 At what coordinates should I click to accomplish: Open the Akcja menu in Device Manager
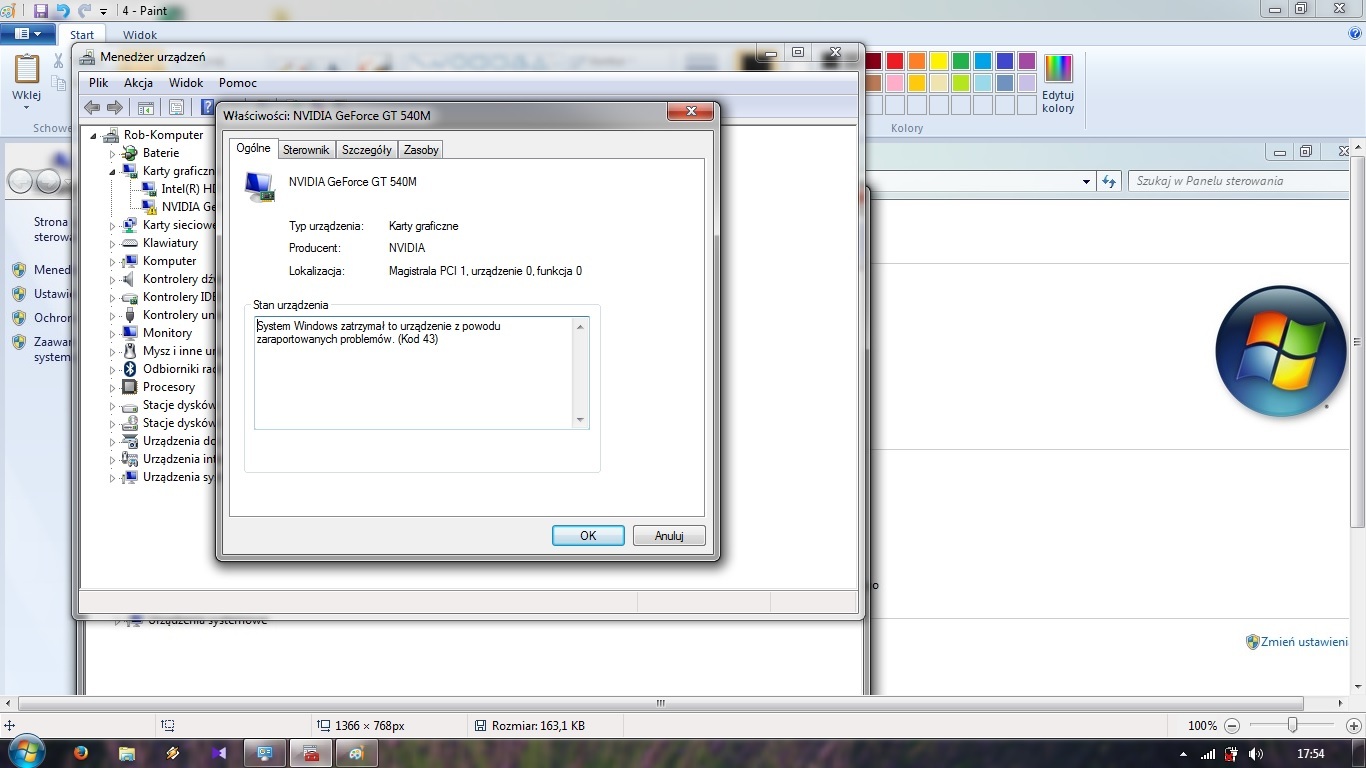coord(138,83)
